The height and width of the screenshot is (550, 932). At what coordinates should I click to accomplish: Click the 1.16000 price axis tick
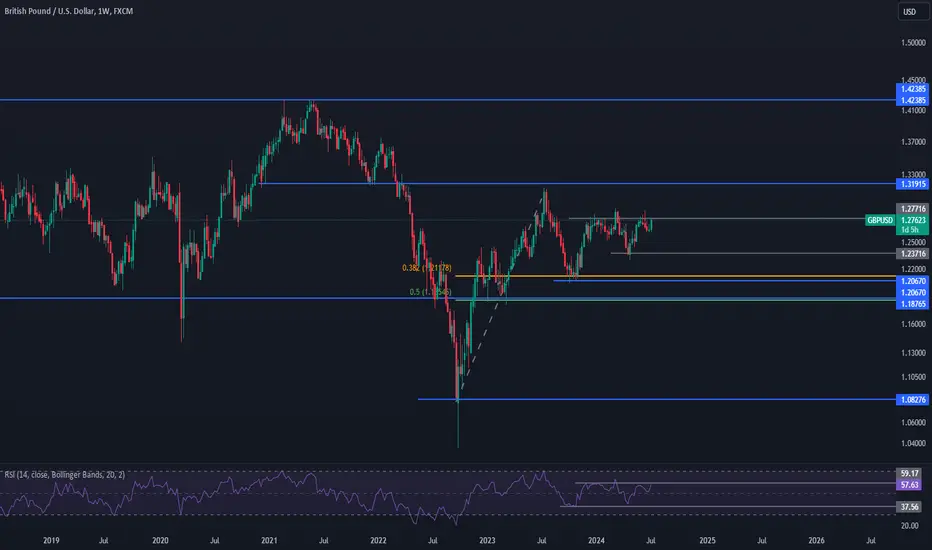click(914, 325)
